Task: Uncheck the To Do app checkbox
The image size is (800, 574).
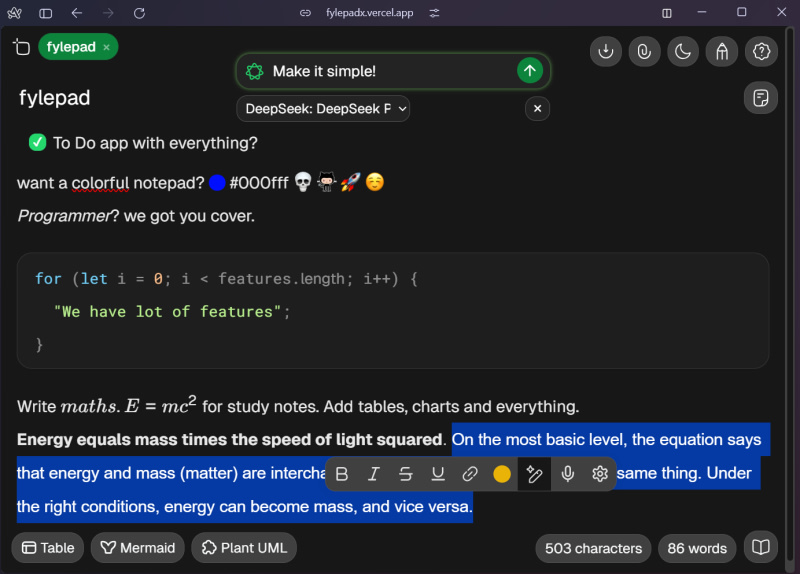Action: (38, 143)
